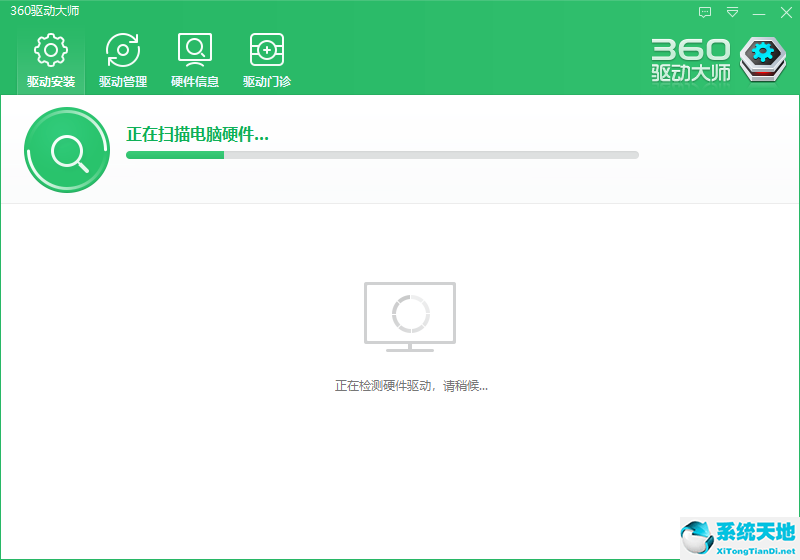Screen dimensions: 800x560
Task: Minimize the 360驱动大师 window
Action: pyautogui.click(x=759, y=12)
